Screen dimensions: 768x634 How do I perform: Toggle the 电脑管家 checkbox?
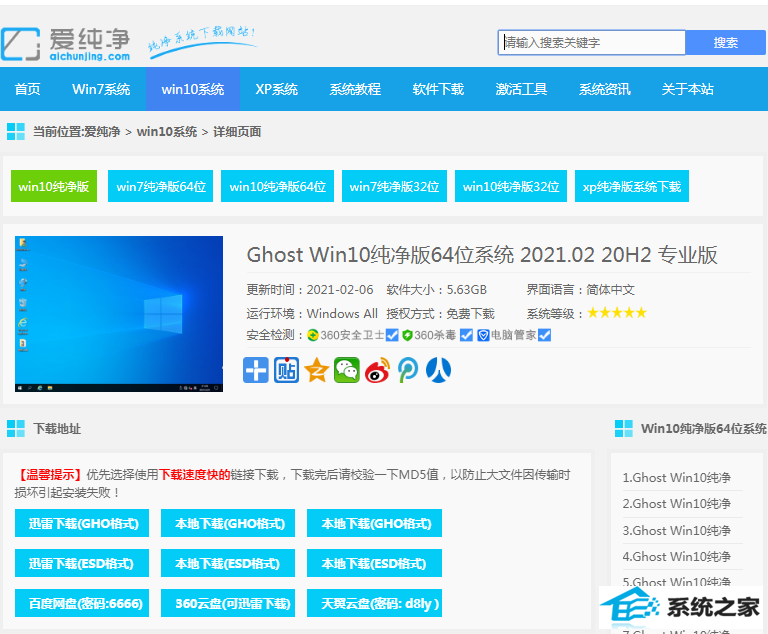click(544, 335)
